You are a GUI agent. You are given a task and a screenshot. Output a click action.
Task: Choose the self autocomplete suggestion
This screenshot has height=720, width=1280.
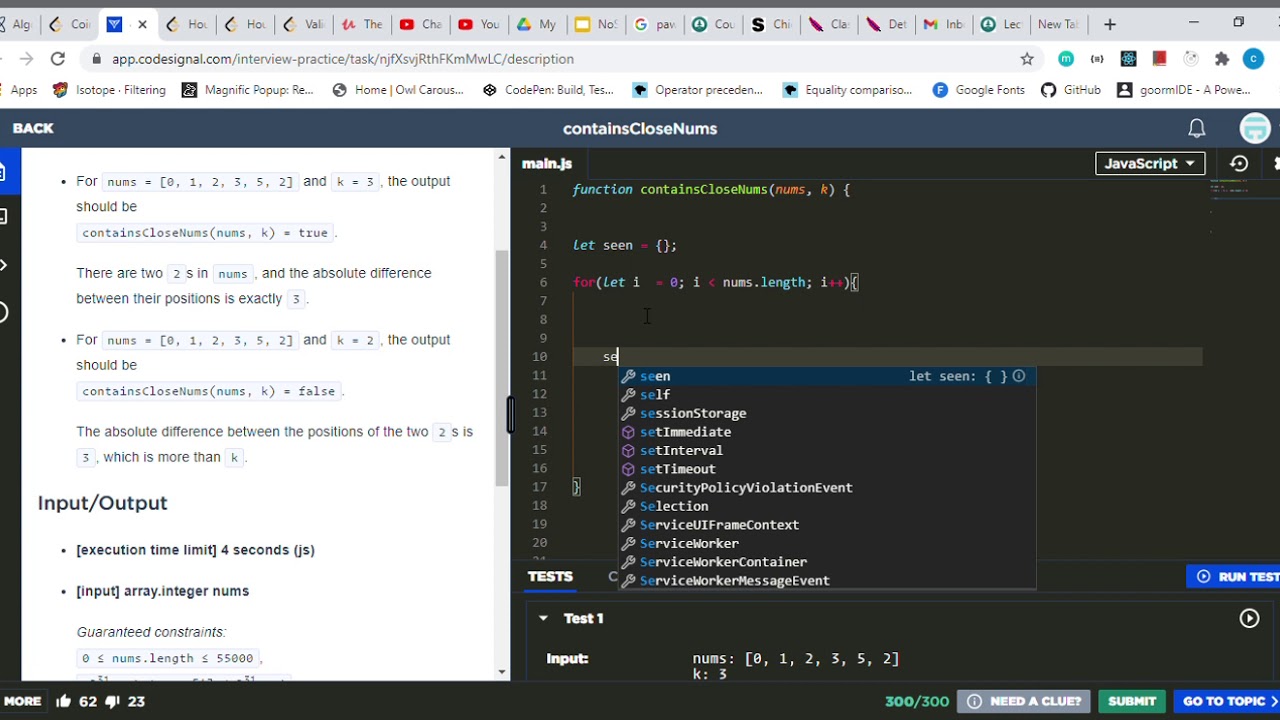(826, 395)
